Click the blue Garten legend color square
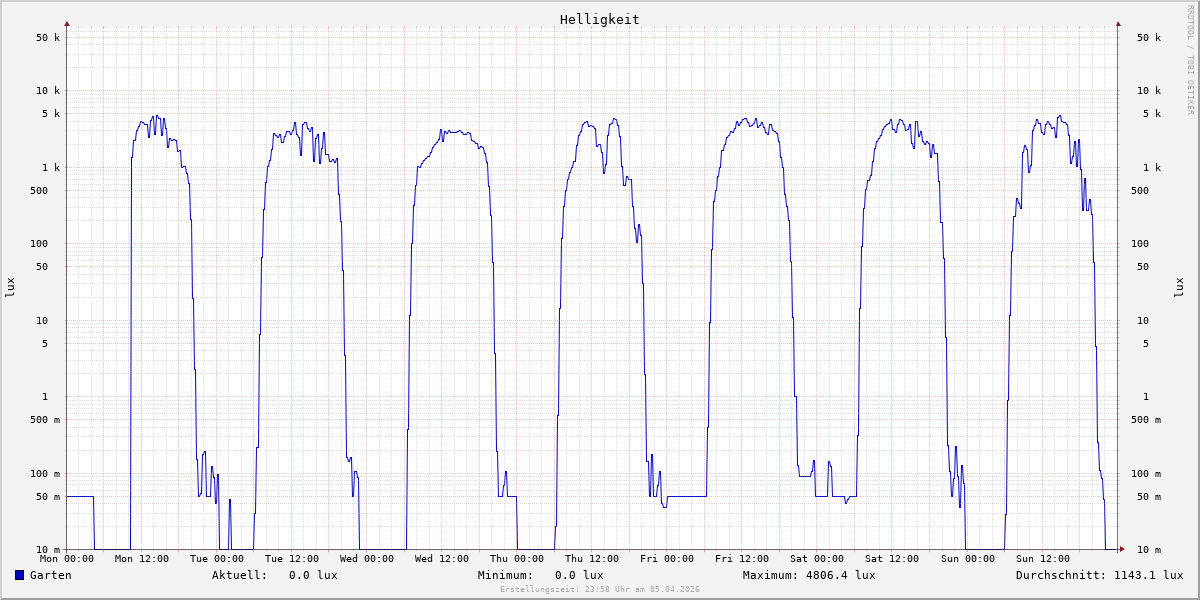Viewport: 1200px width, 600px height. 19,575
